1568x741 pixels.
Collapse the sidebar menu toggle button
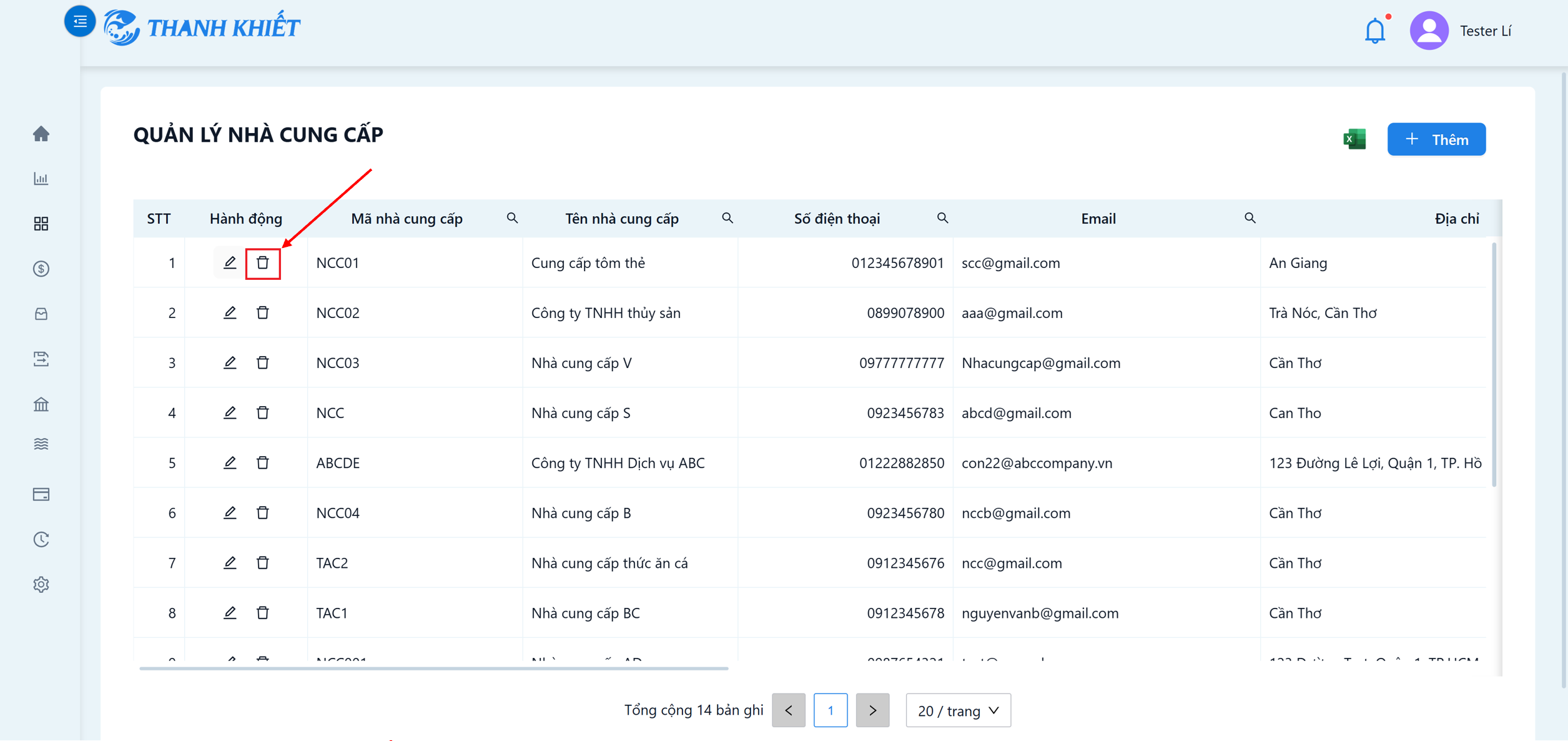(x=80, y=21)
